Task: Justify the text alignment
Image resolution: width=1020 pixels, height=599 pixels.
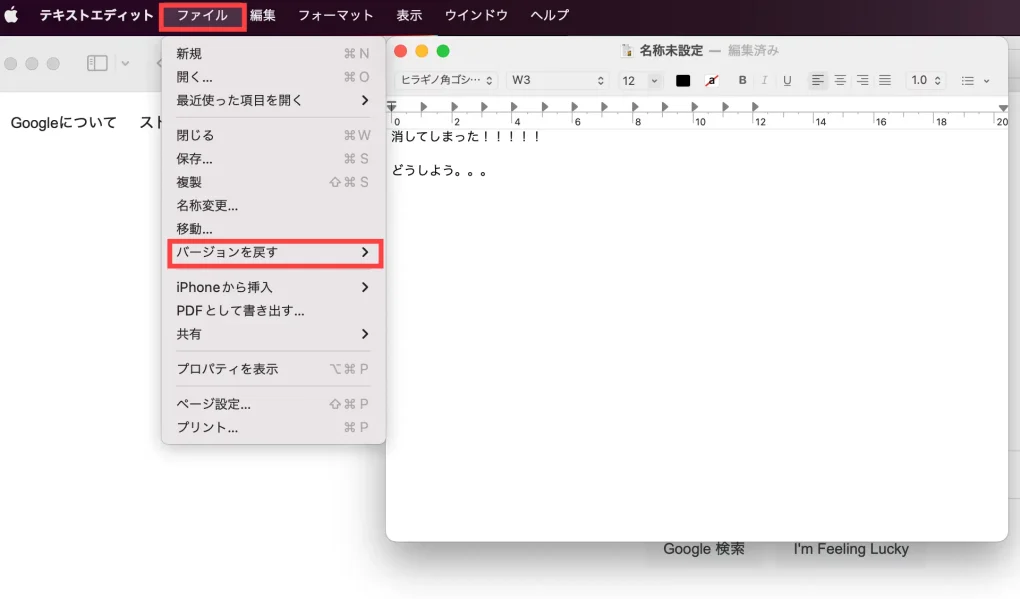Action: [884, 81]
